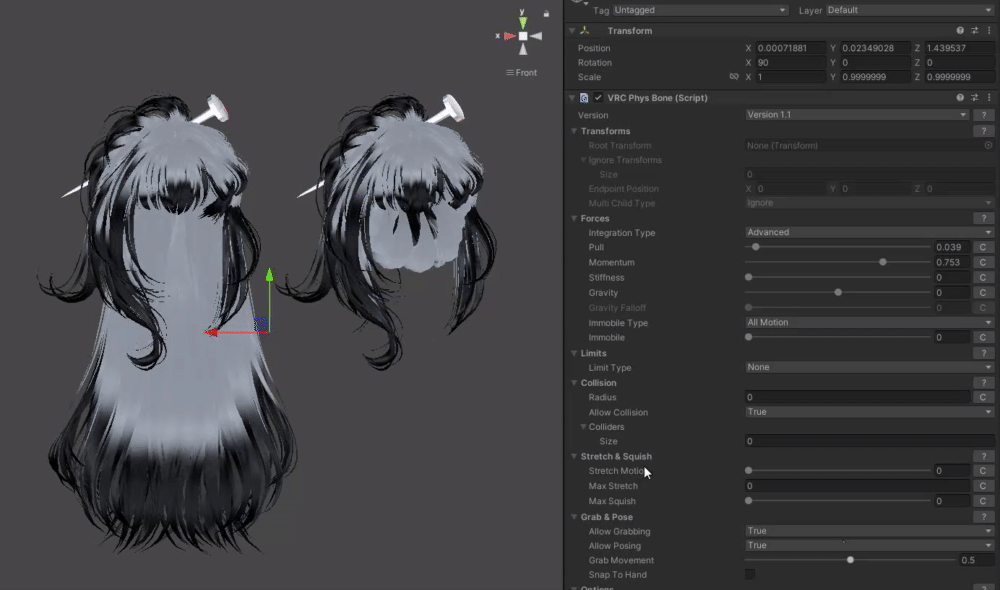Click the Scale Z input field
The width and height of the screenshot is (1000, 590).
coord(959,77)
